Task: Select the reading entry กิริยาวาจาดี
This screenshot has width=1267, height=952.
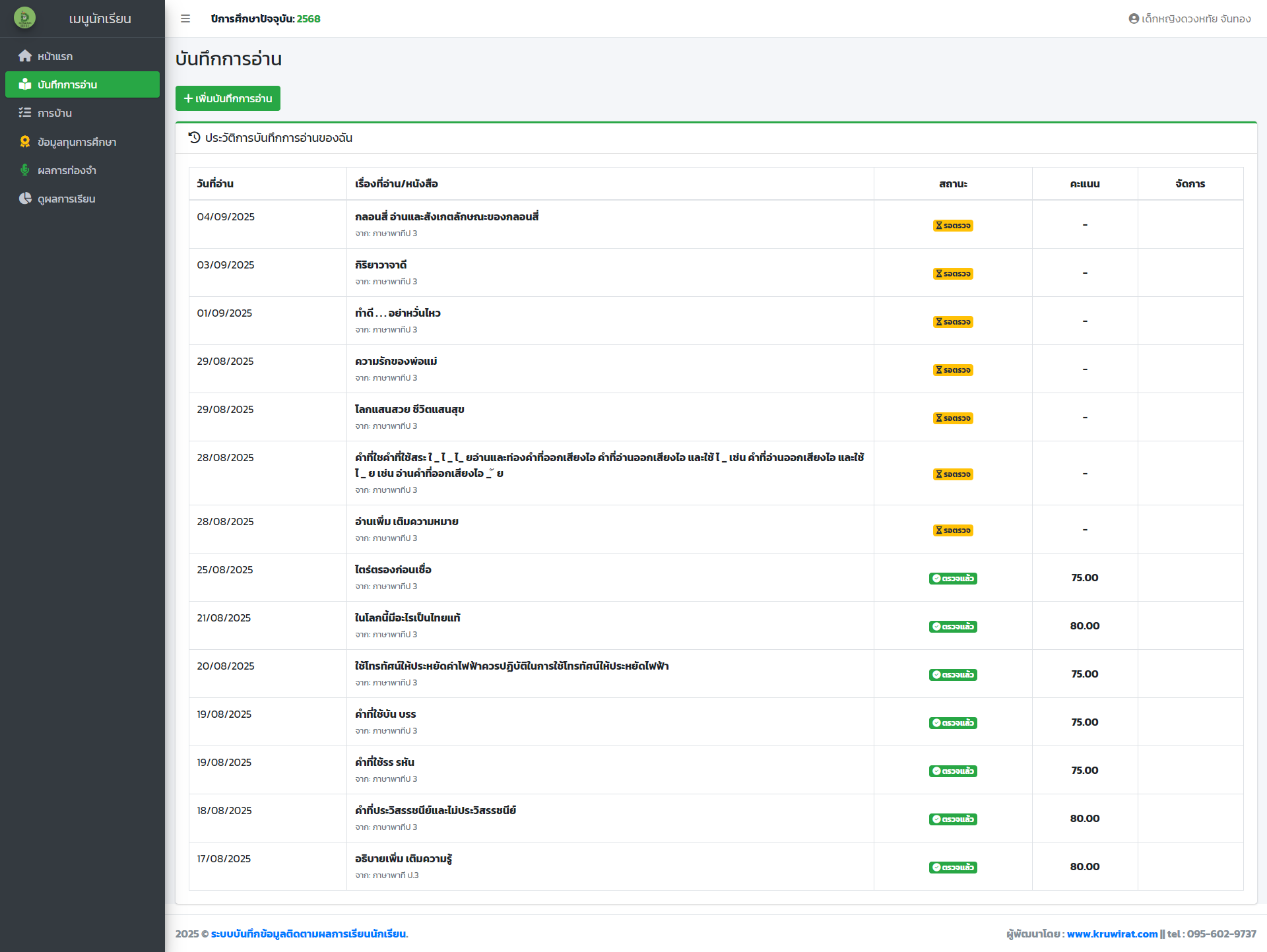Action: [381, 265]
